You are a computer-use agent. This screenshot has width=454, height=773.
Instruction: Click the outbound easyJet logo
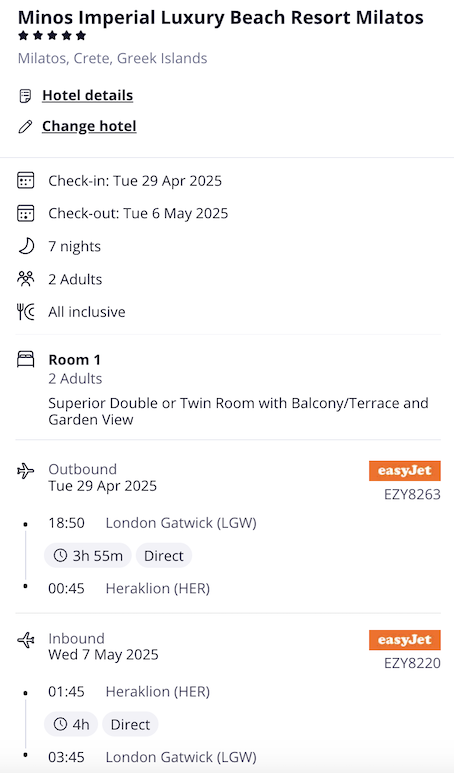point(405,471)
